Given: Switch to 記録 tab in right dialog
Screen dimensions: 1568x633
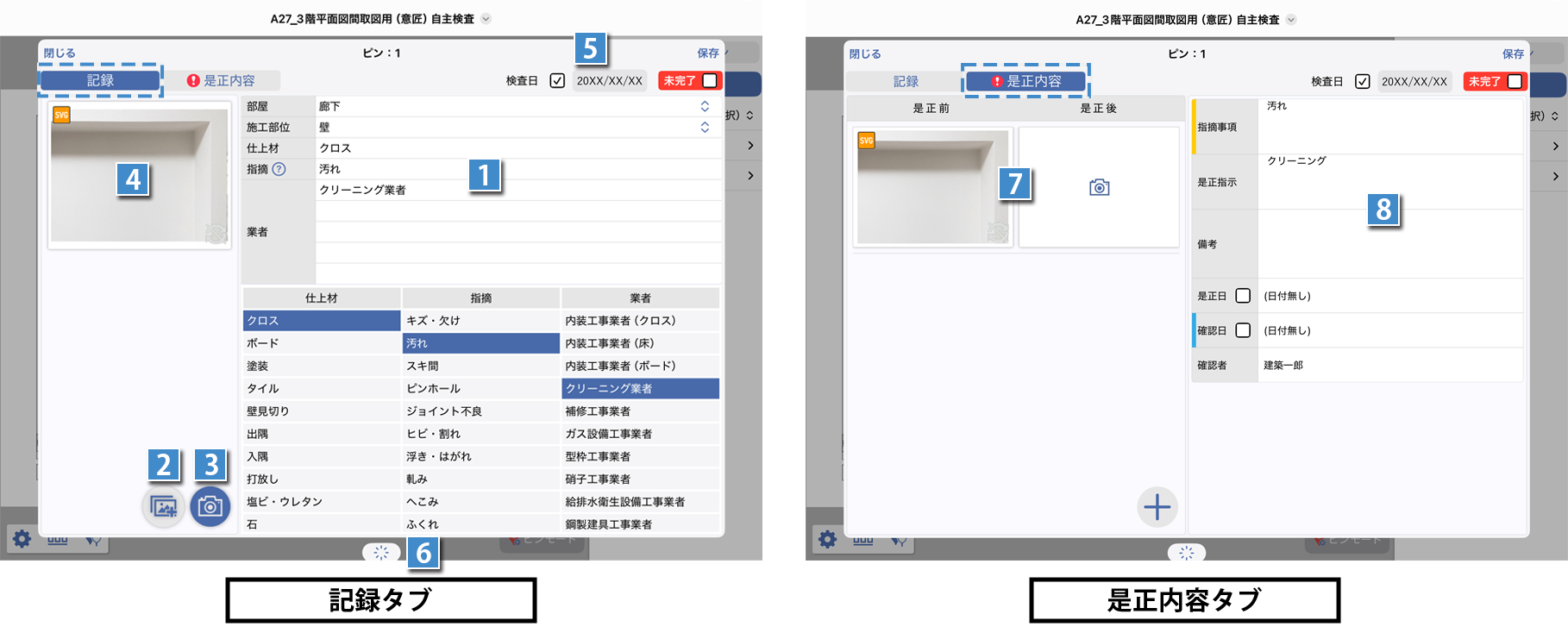Looking at the screenshot, I should 905,81.
